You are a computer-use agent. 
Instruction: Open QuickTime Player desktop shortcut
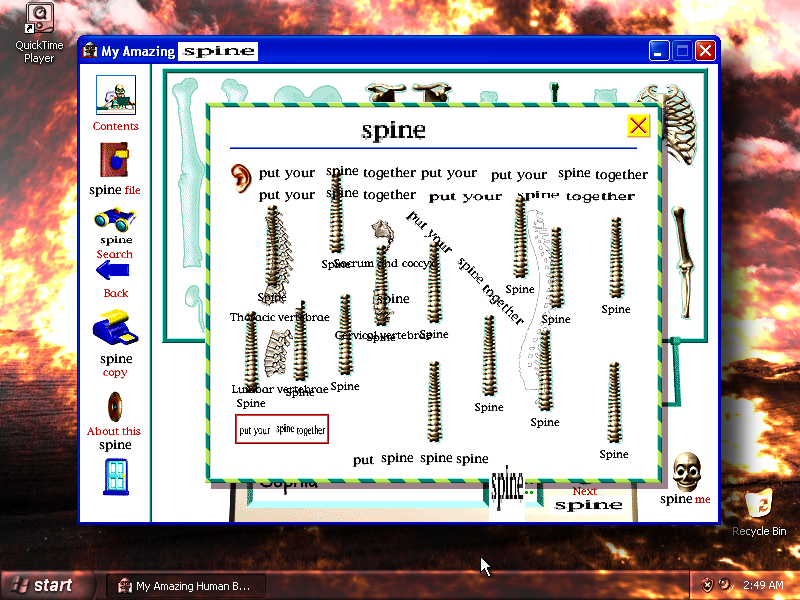pyautogui.click(x=39, y=33)
